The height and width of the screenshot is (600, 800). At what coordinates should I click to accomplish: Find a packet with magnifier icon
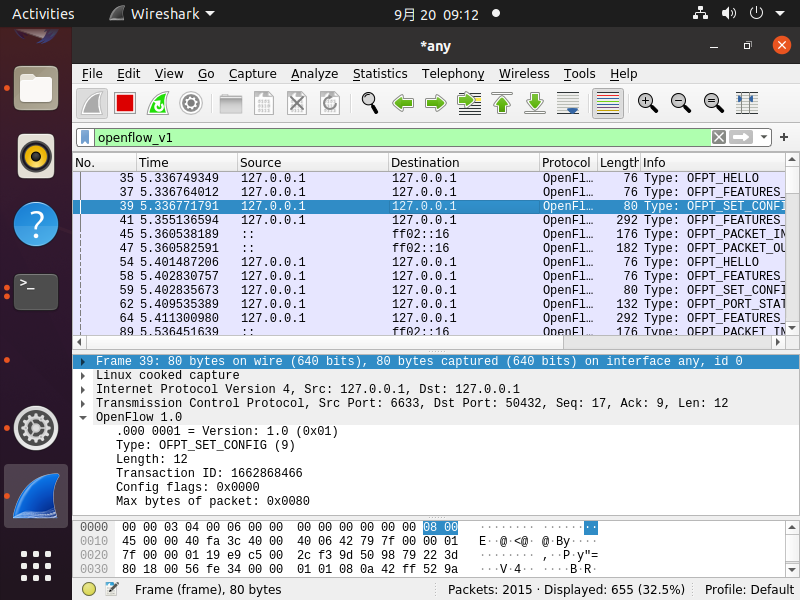pos(369,104)
